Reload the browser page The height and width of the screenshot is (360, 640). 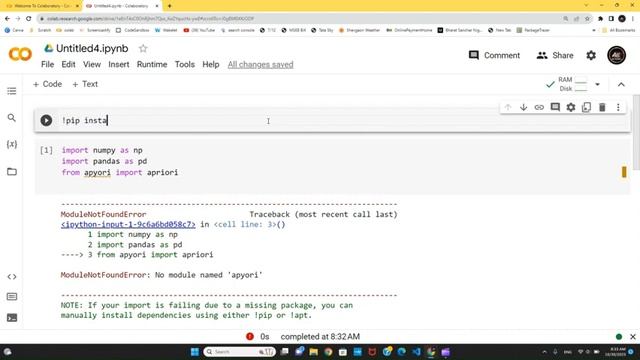[x=29, y=18]
